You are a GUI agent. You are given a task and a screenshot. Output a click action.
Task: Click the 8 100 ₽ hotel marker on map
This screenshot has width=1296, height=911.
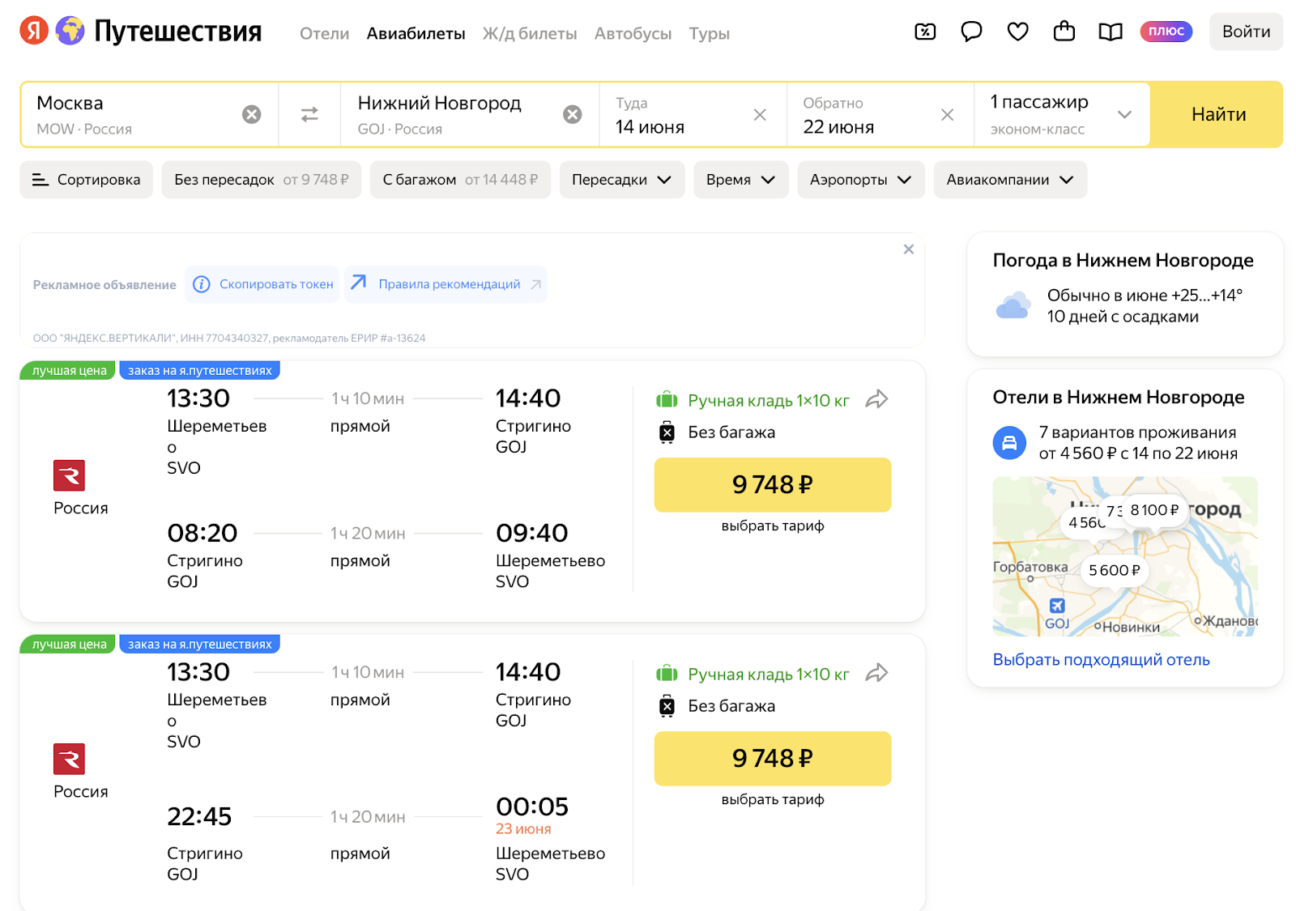coord(1156,509)
